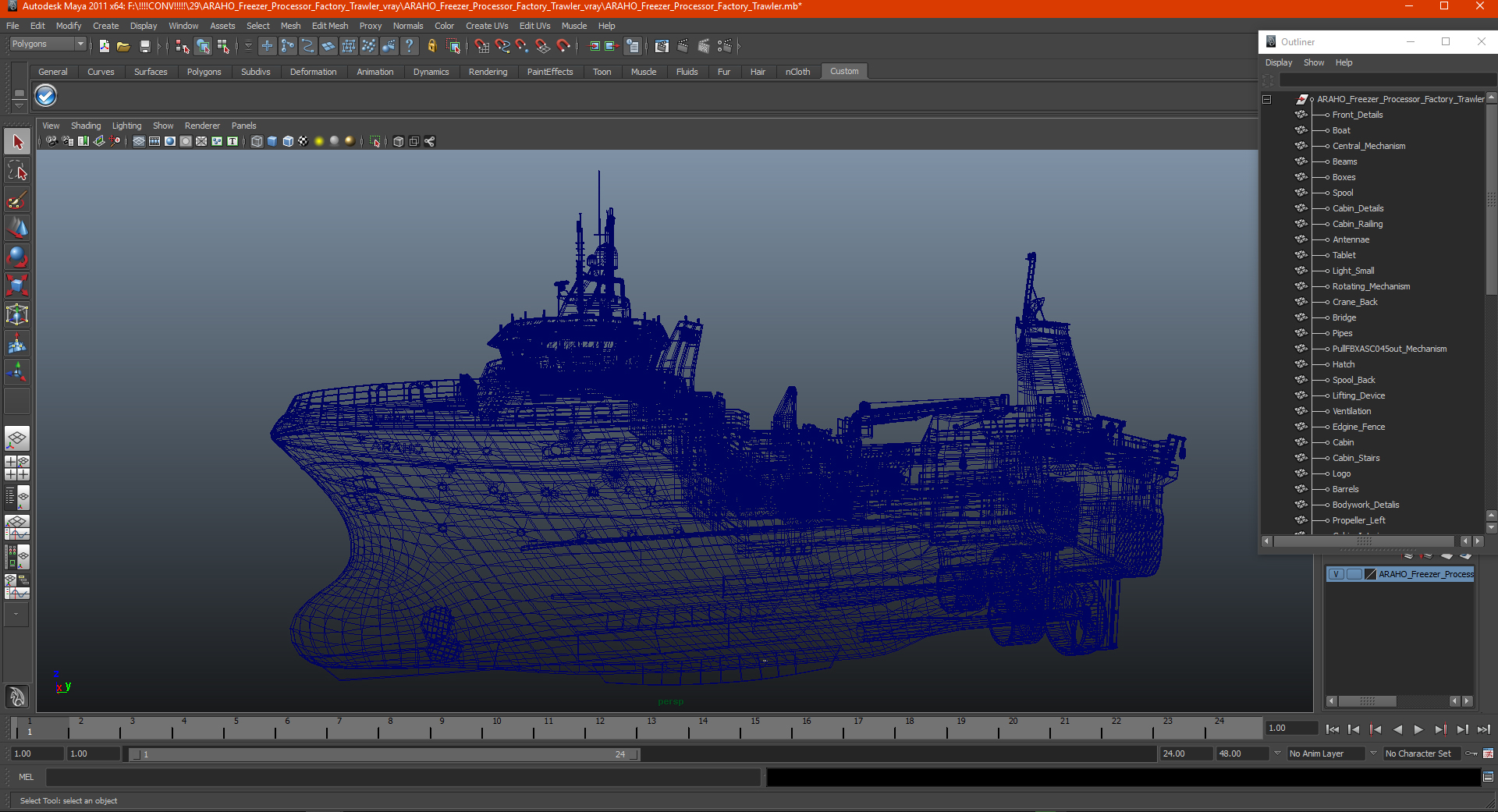Switch to the Polygons shelf tab

(204, 72)
